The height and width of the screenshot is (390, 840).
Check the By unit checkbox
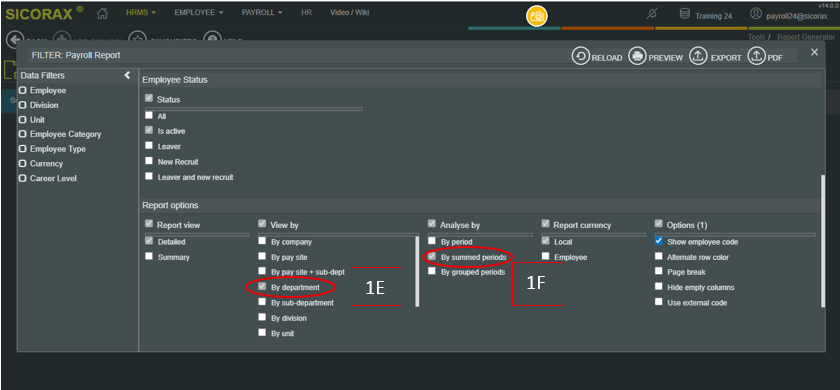click(262, 332)
